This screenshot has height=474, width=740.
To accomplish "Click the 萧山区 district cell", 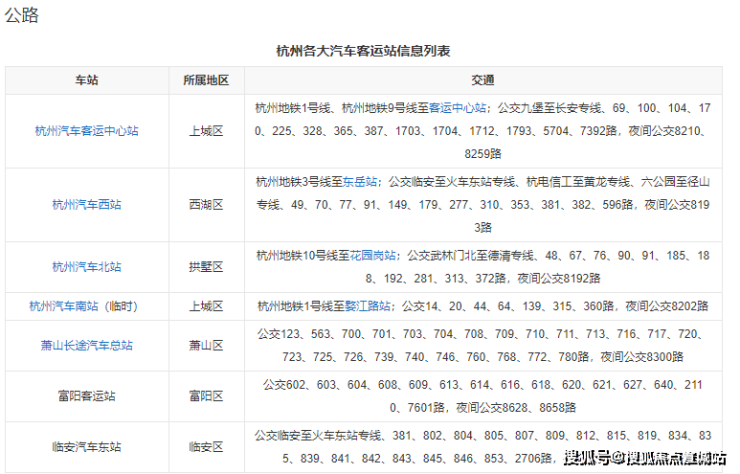I will [206, 346].
